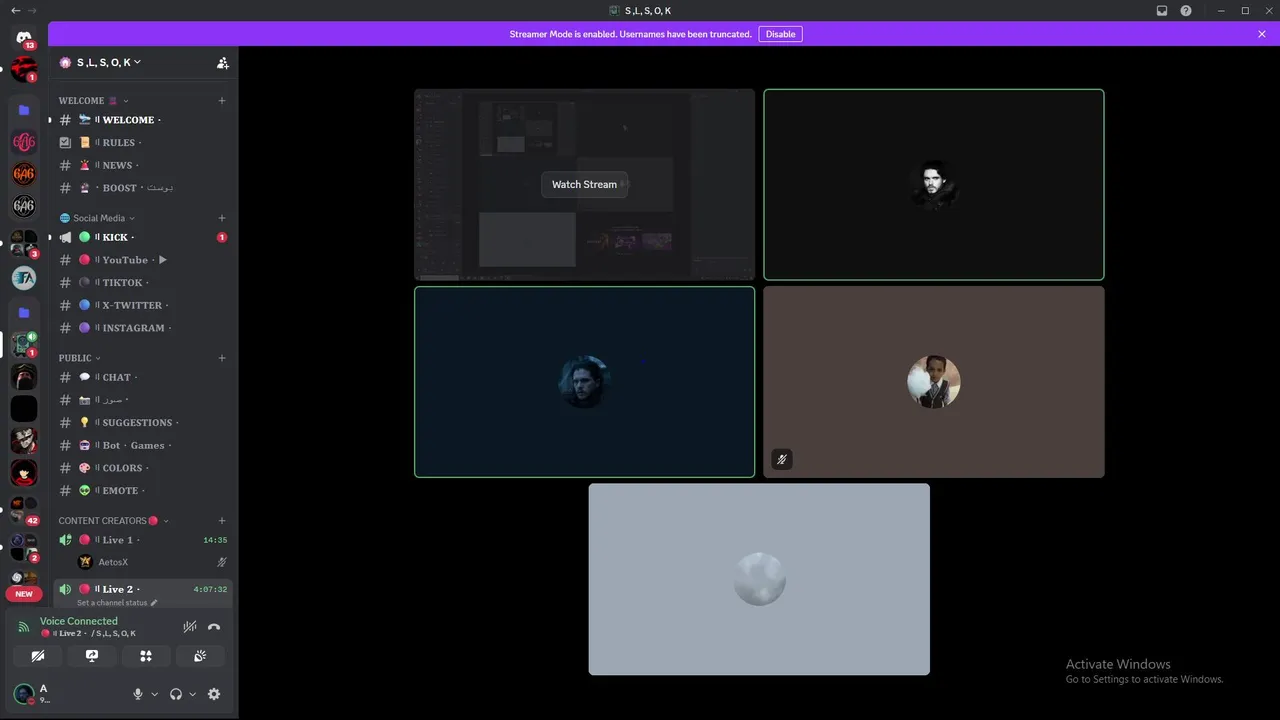
Task: Open microphone input options arrow
Action: pos(154,694)
